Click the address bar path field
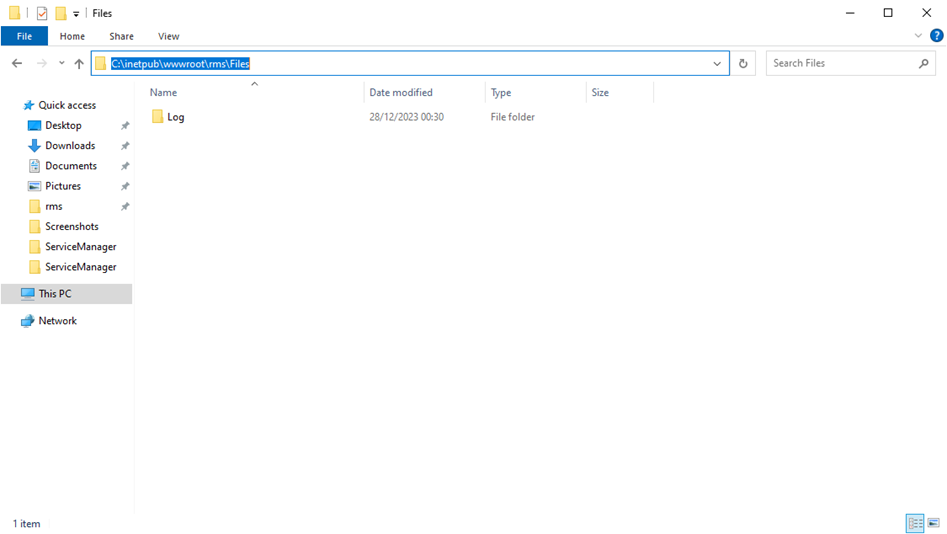Image resolution: width=947 pixels, height=534 pixels. tap(410, 63)
